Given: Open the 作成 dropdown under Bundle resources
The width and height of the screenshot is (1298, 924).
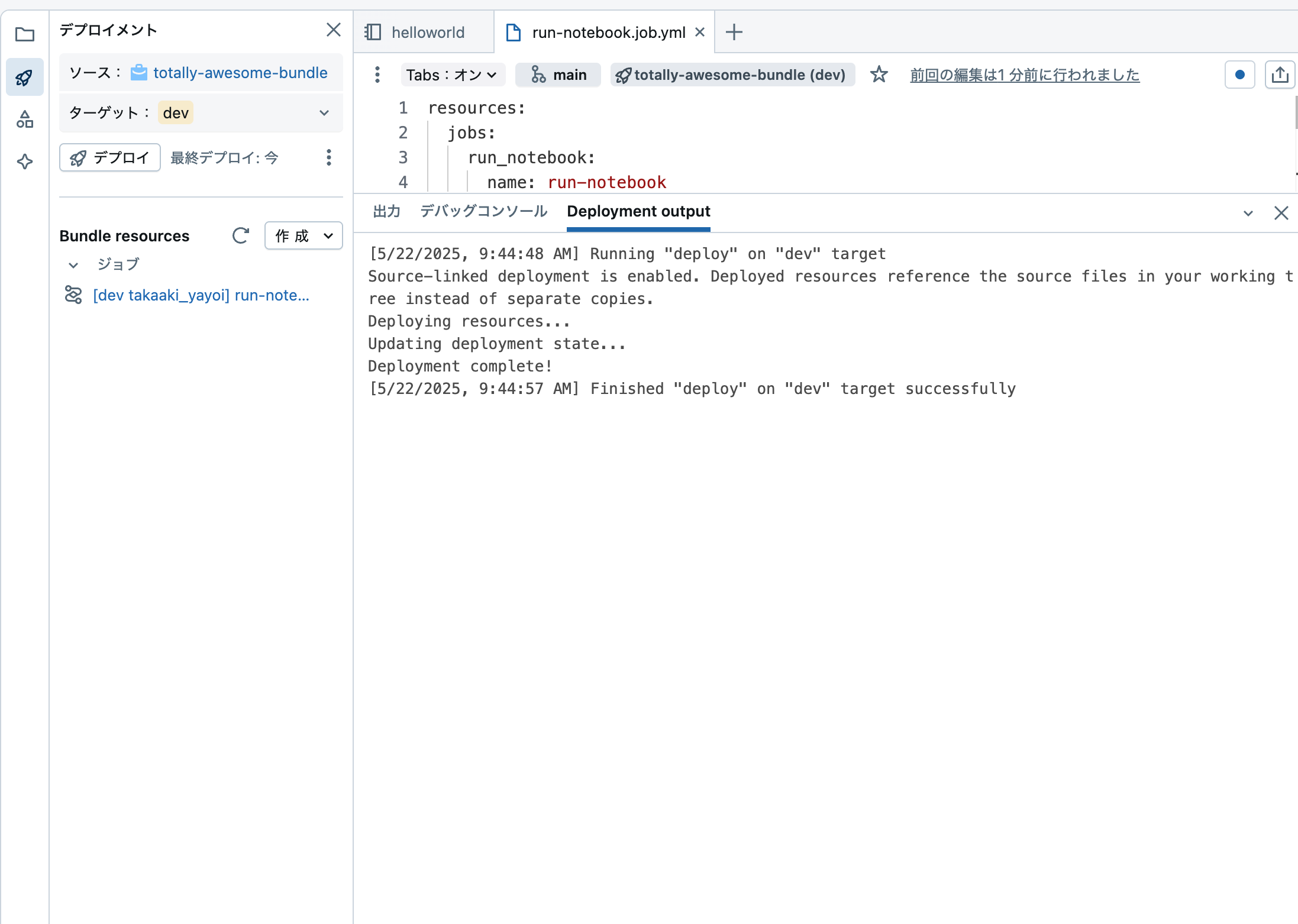Looking at the screenshot, I should click(303, 235).
